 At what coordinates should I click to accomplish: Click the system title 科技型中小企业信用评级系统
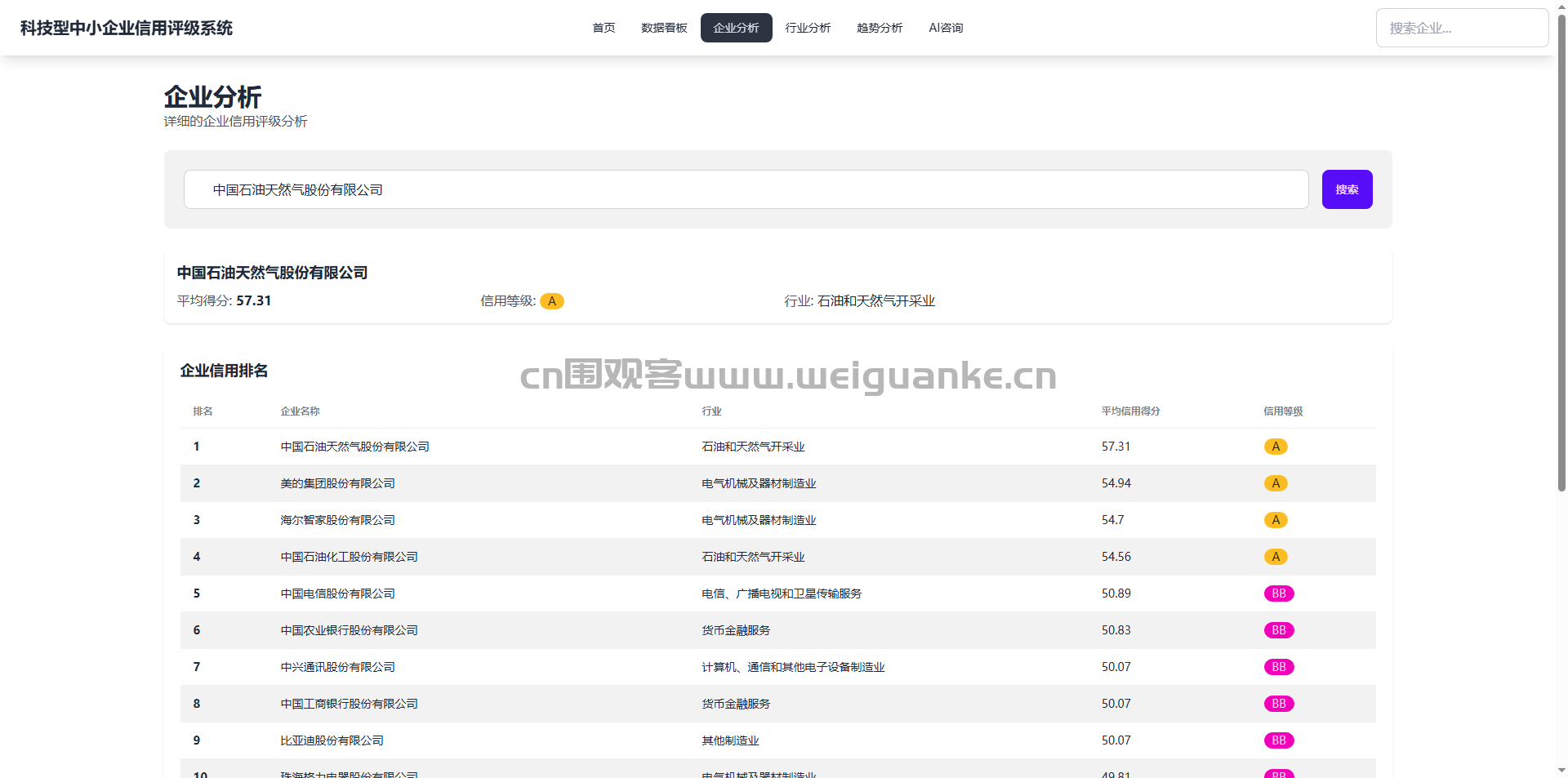[x=127, y=28]
